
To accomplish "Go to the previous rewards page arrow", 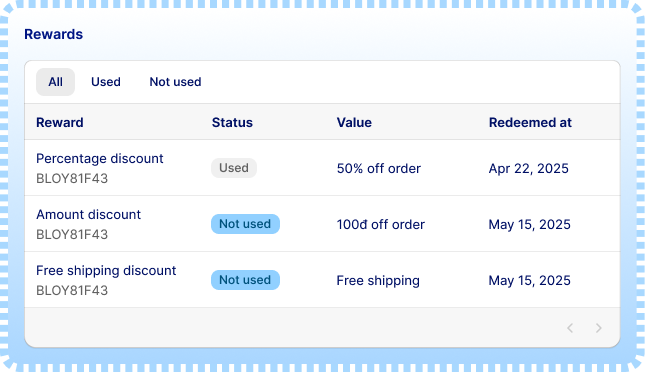I will [570, 328].
